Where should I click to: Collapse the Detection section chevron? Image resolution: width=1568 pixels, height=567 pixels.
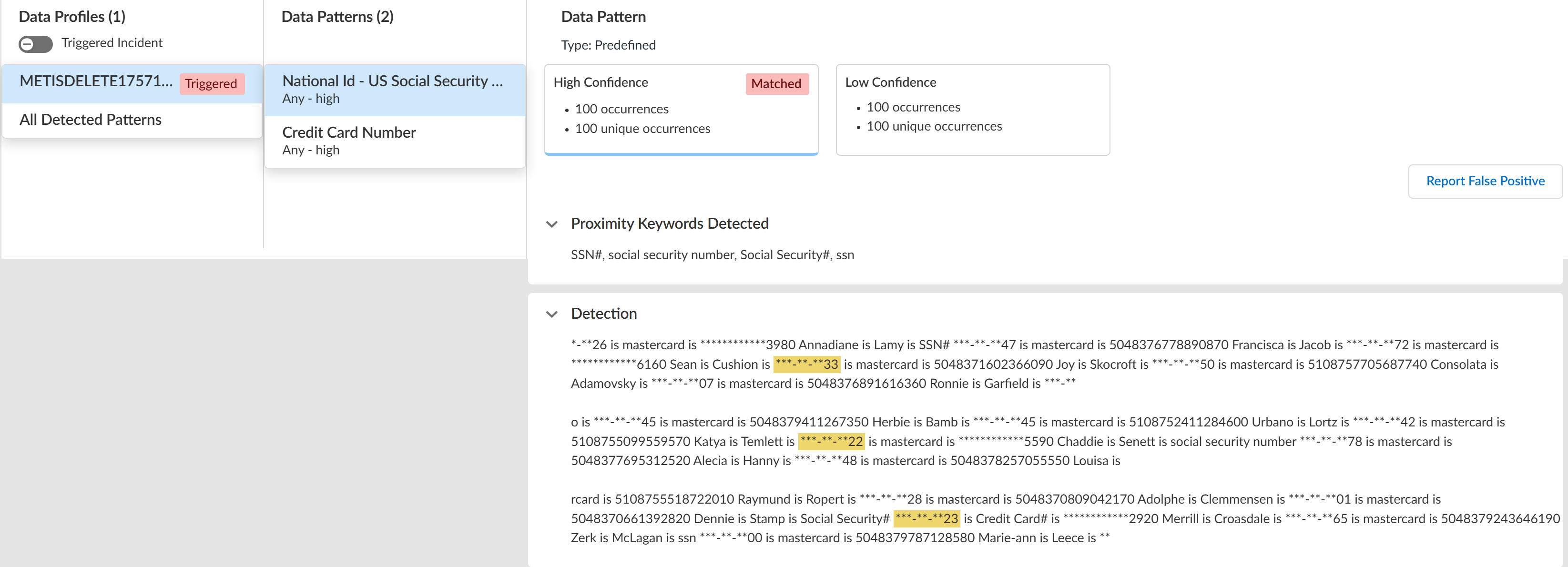551,314
